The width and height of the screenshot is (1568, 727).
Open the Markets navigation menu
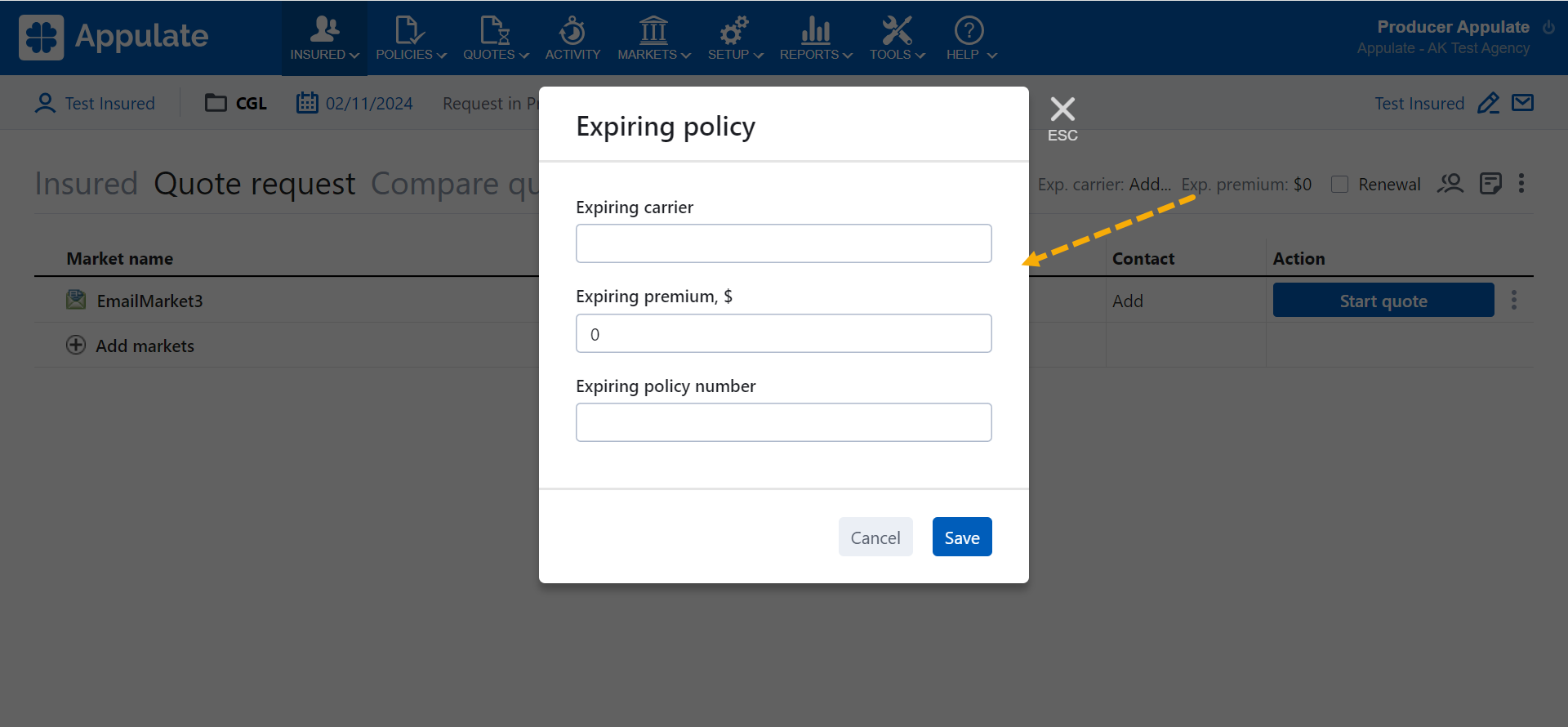pos(653,38)
